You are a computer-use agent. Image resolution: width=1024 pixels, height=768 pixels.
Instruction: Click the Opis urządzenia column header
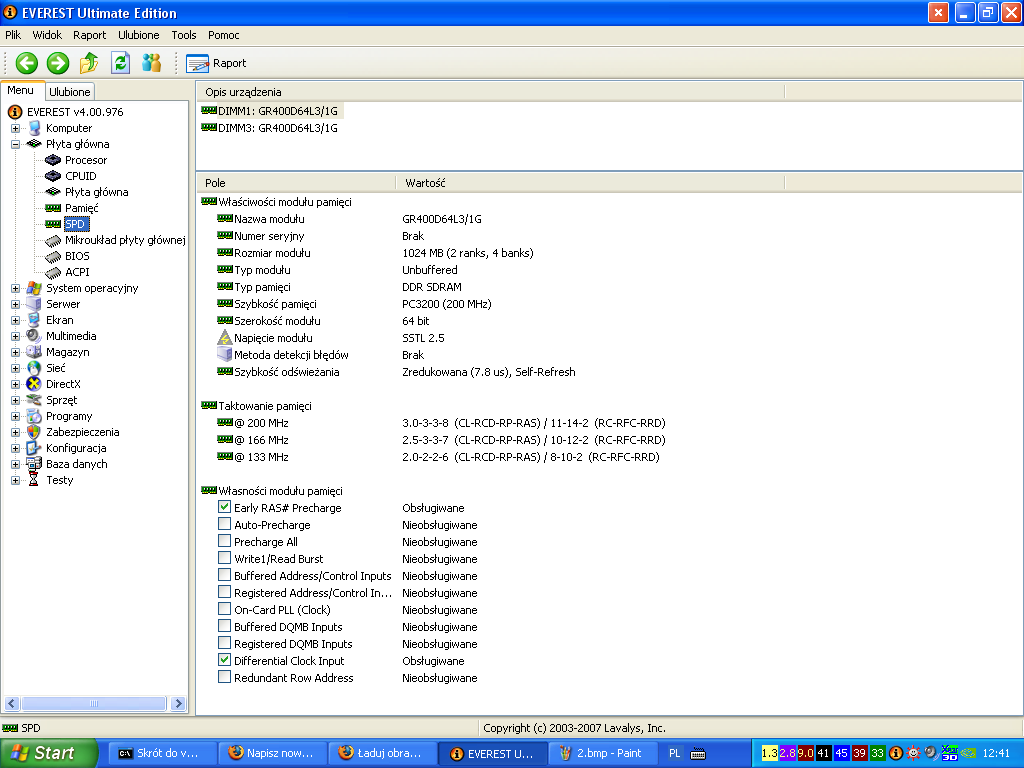coord(490,92)
